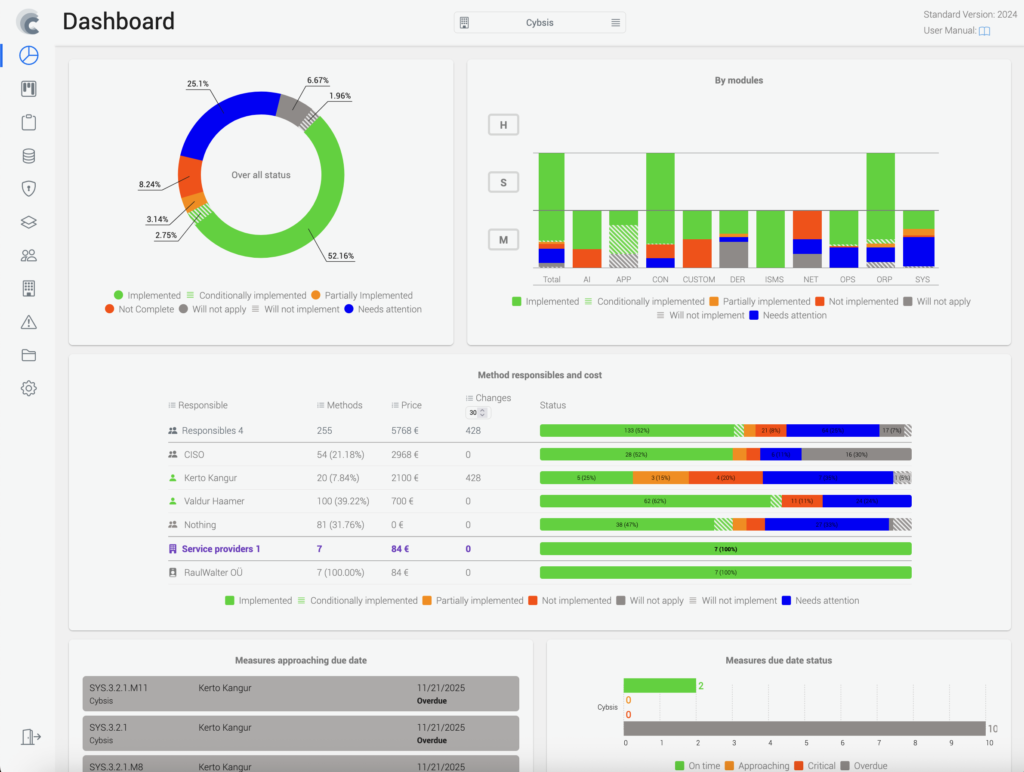
Task: Open the database stack icon in sidebar
Action: pos(29,156)
